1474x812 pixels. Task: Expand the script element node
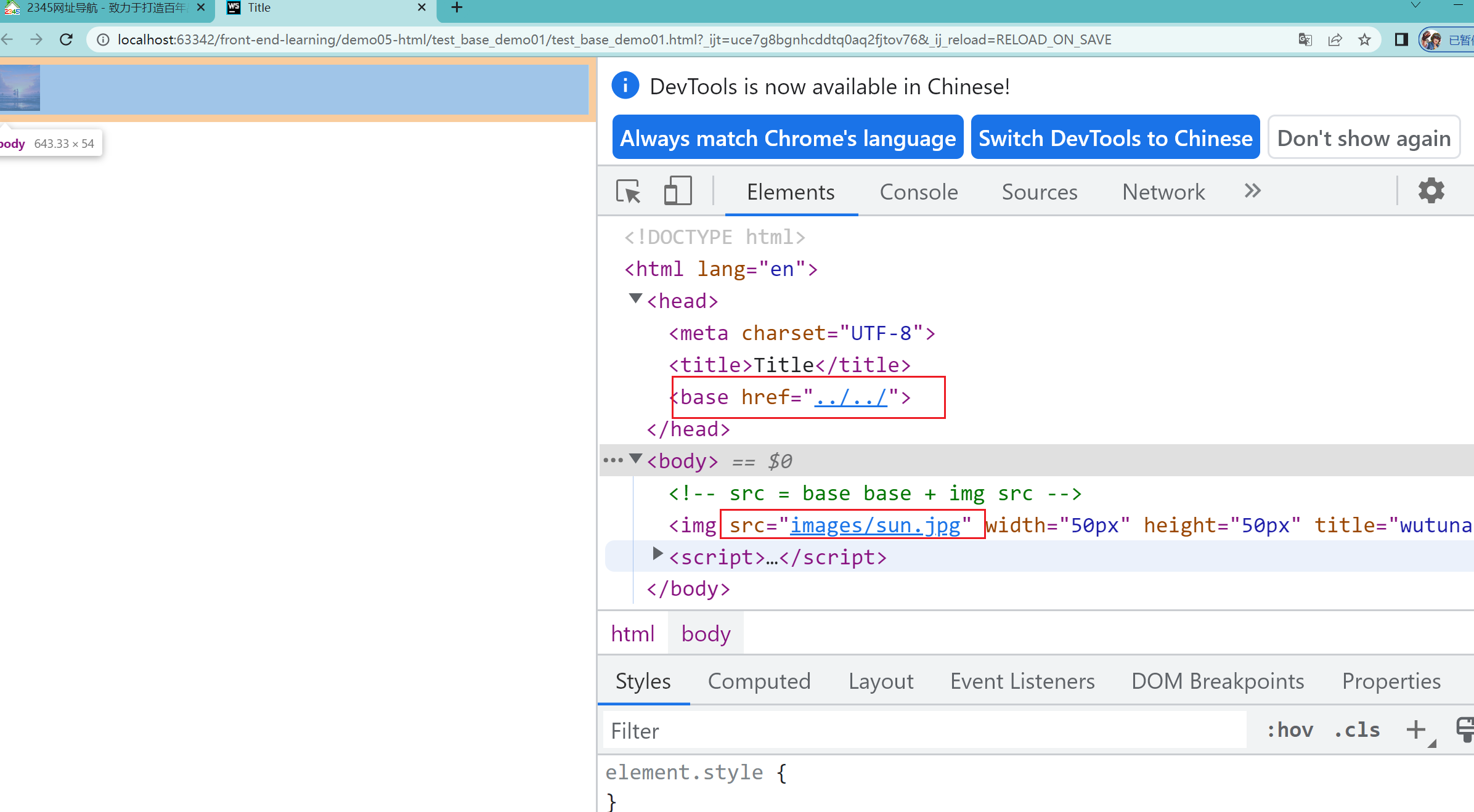658,554
